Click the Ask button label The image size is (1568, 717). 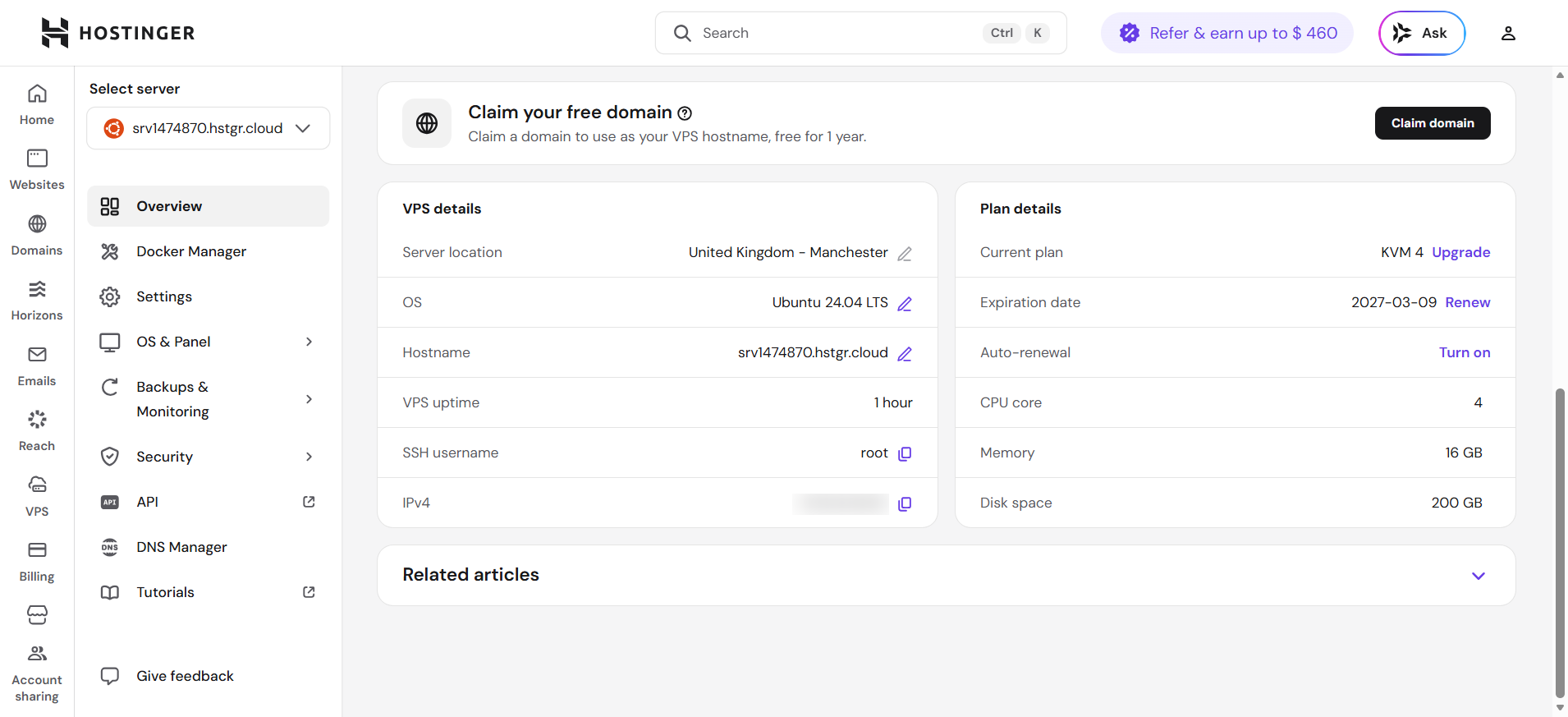pos(1434,33)
